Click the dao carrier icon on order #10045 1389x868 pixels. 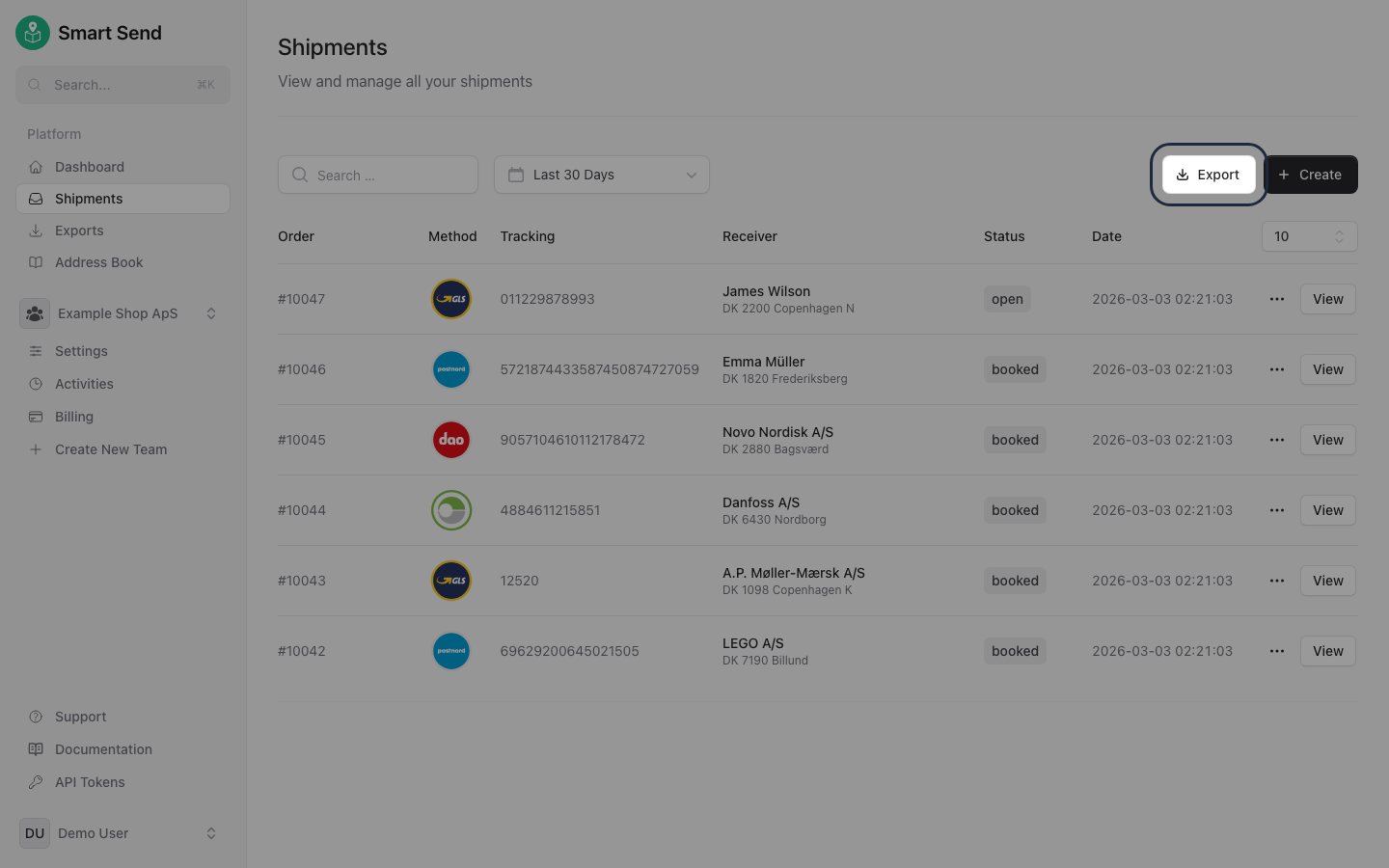450,439
